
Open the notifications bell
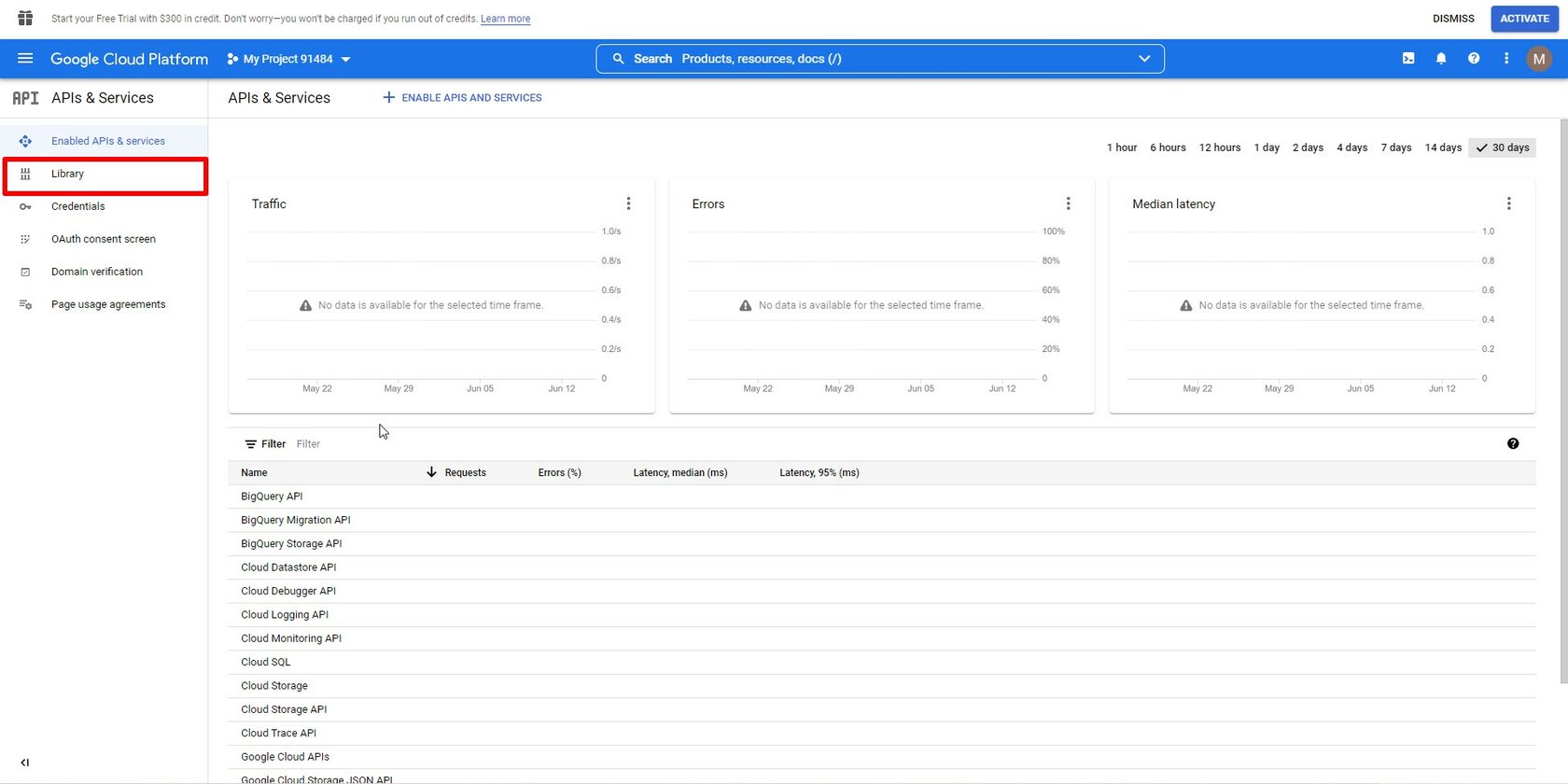coord(1441,59)
